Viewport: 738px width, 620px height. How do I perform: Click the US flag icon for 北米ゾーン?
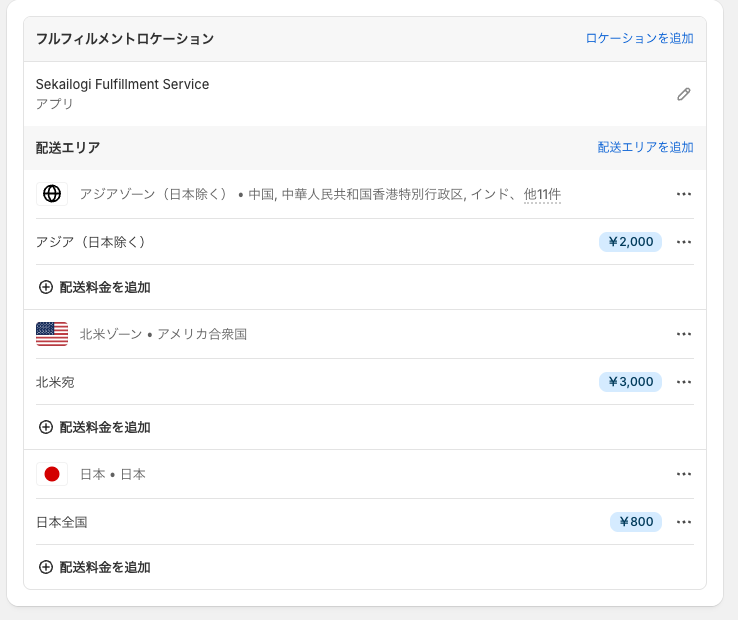pyautogui.click(x=52, y=334)
